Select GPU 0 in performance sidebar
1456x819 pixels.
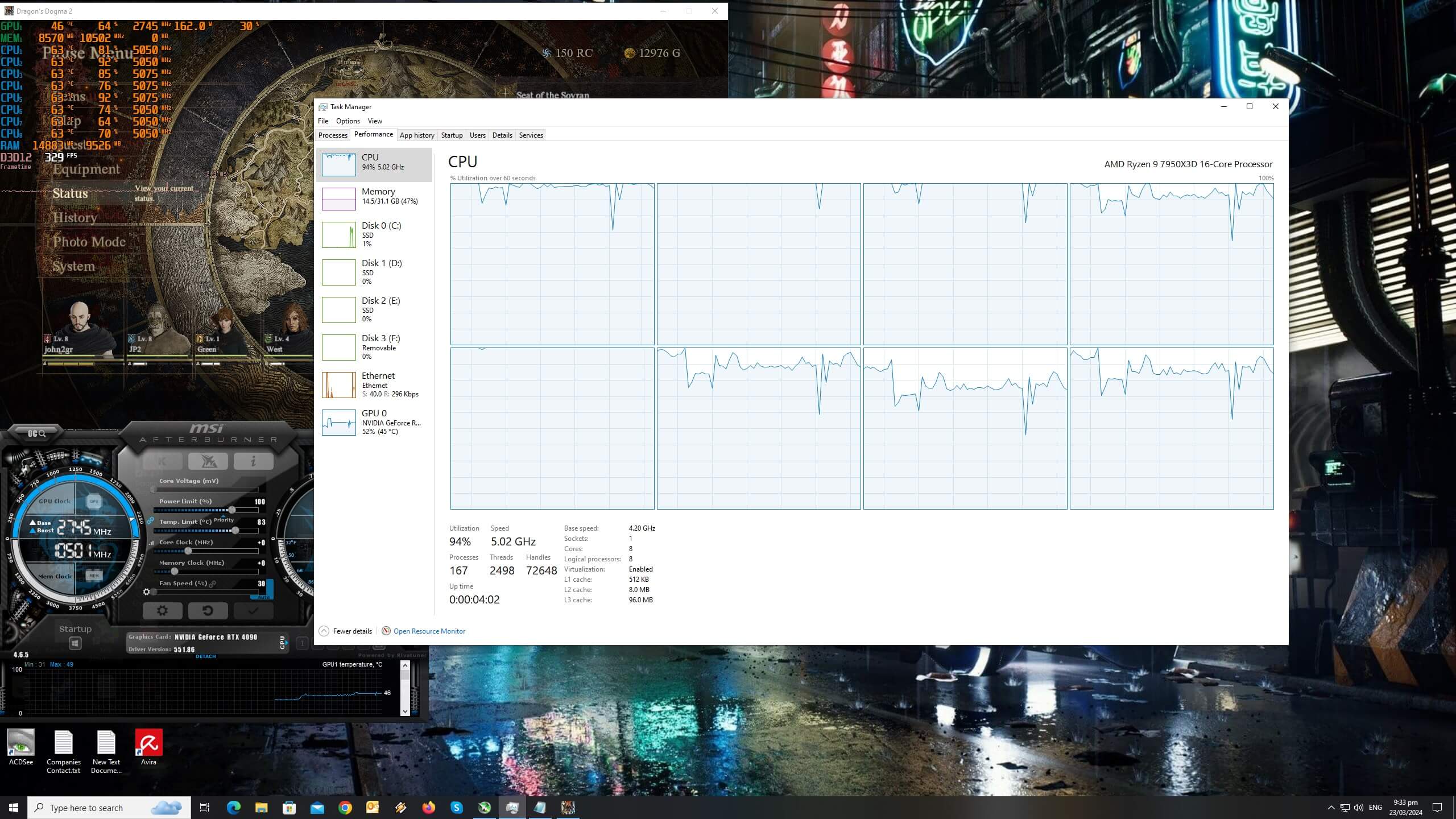pyautogui.click(x=374, y=423)
